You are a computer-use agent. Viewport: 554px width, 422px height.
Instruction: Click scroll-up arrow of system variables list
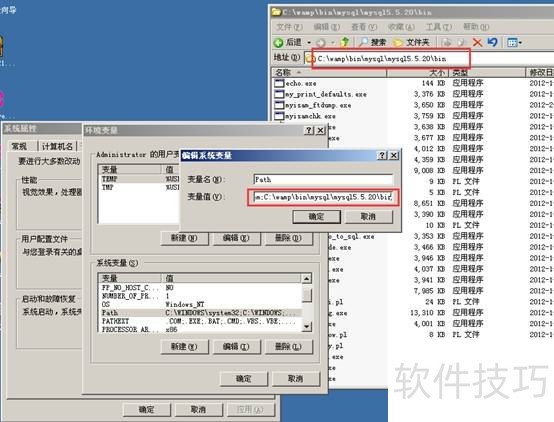(x=307, y=279)
